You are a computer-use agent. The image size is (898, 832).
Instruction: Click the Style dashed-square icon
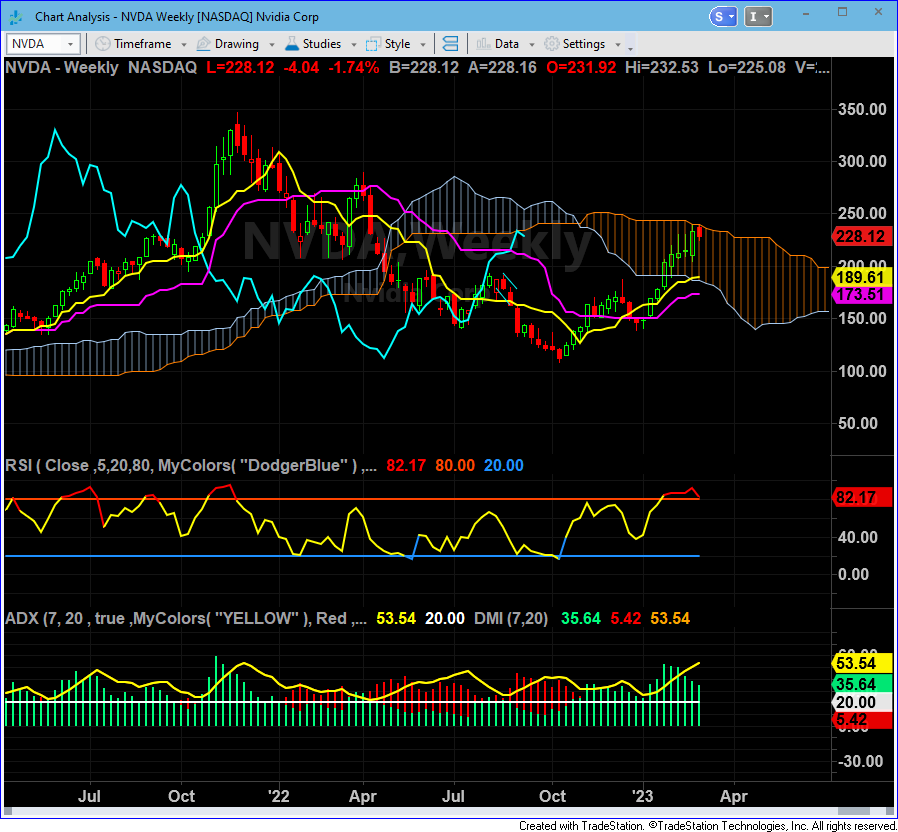[x=373, y=44]
